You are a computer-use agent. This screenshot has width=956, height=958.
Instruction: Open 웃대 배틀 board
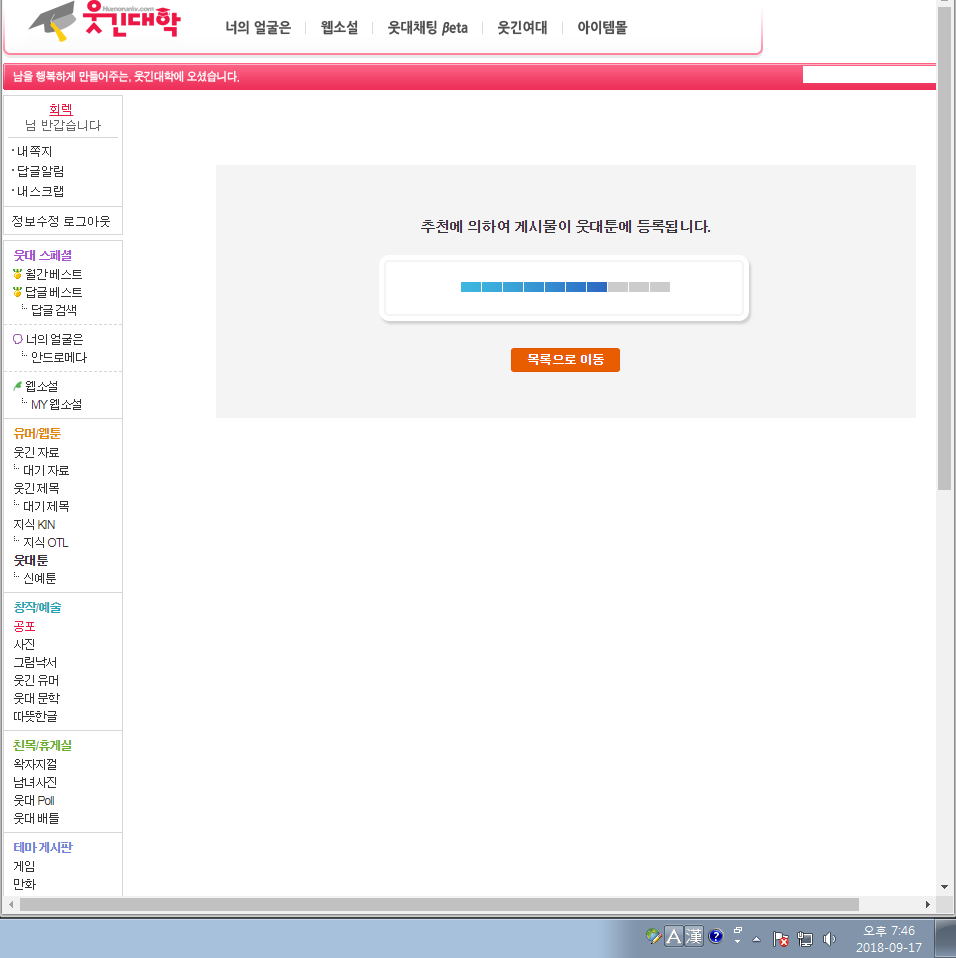click(x=36, y=818)
